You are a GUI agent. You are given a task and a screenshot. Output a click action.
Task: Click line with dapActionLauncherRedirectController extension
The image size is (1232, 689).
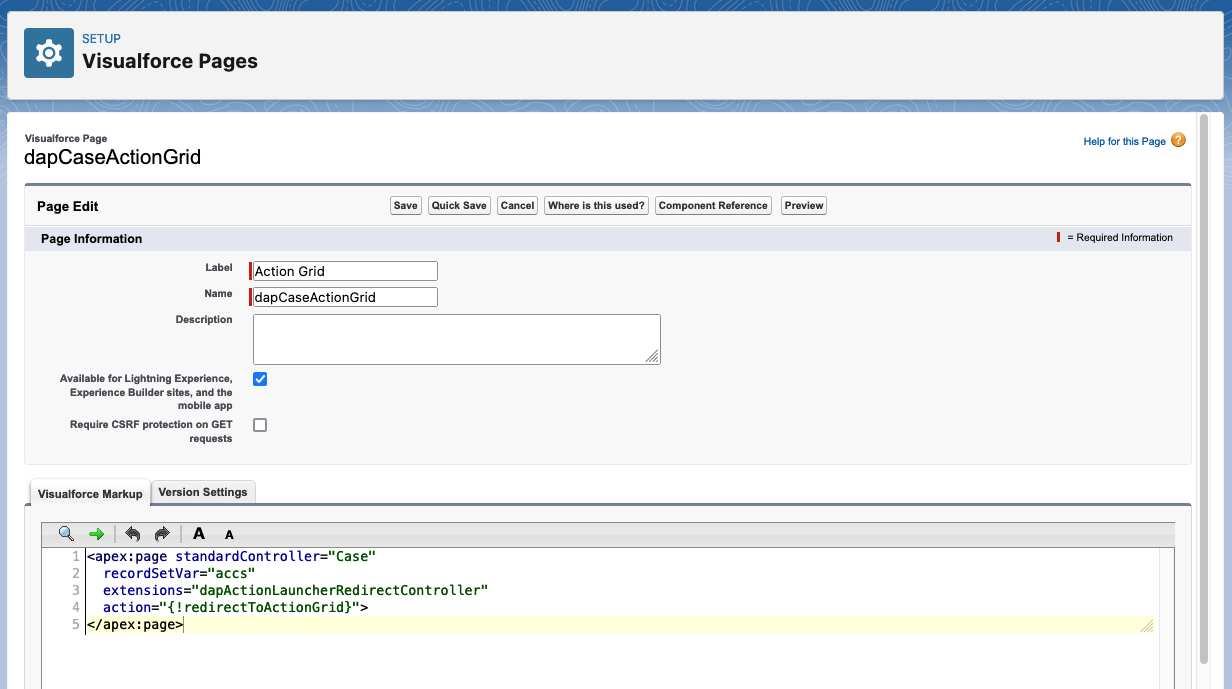click(x=295, y=590)
